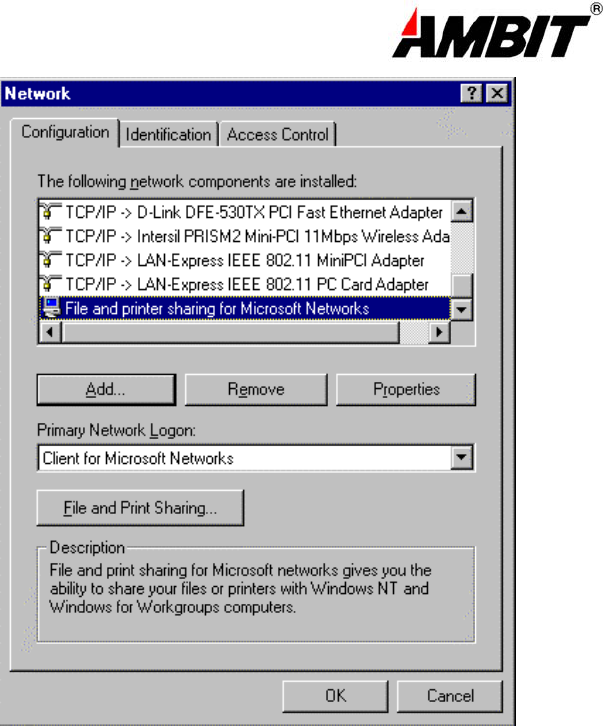Open Properties for the selected component
This screenshot has width=604, height=726.
[x=406, y=390]
